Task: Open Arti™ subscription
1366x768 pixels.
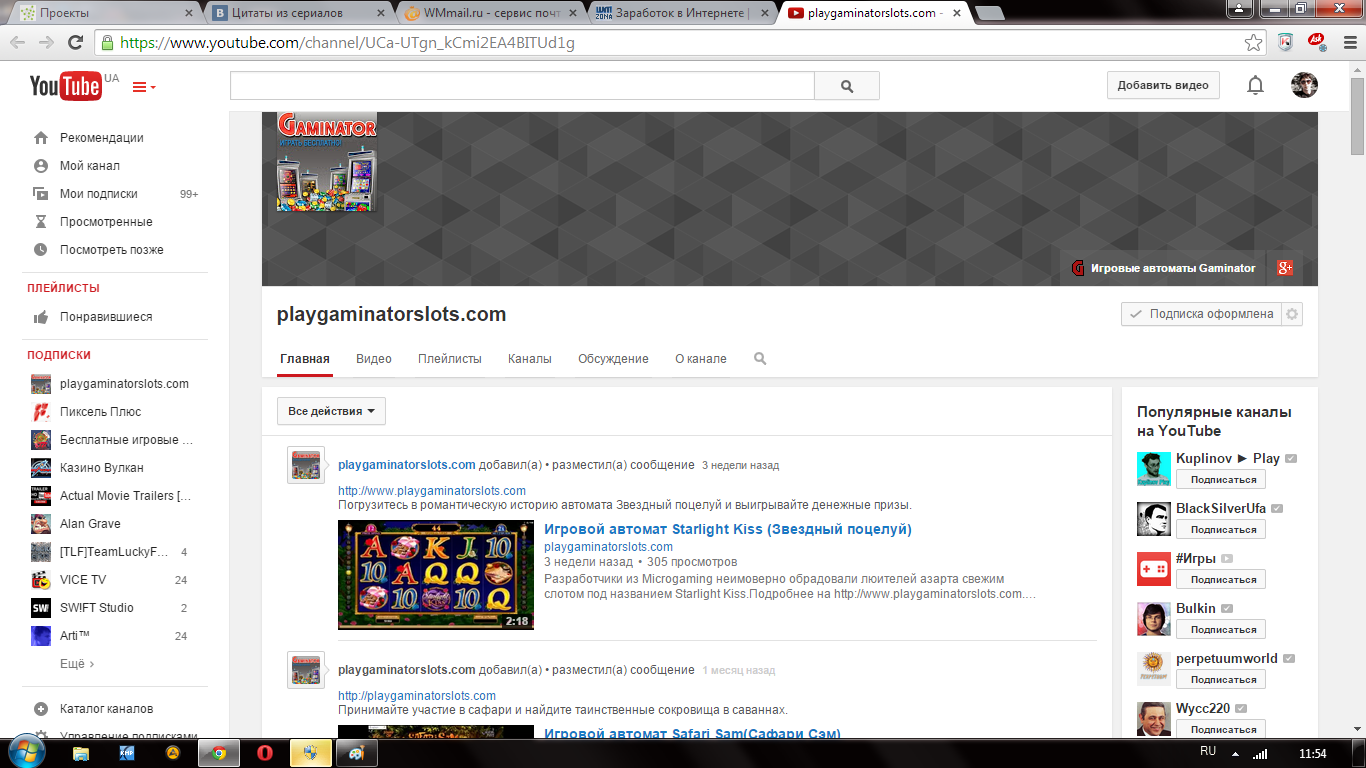Action: click(x=75, y=636)
